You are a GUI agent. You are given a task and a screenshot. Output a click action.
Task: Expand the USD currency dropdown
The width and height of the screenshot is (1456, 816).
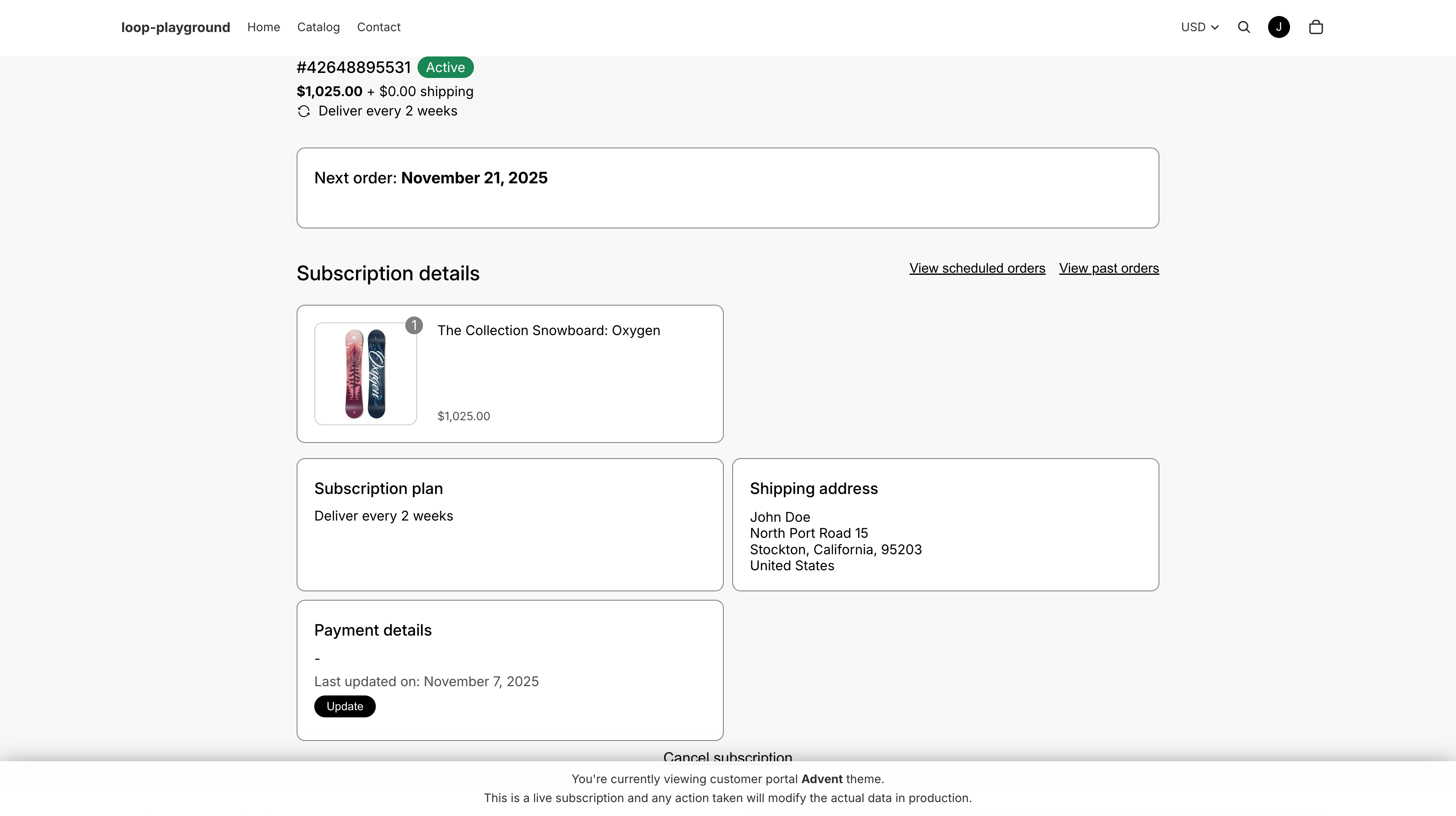pyautogui.click(x=1194, y=27)
